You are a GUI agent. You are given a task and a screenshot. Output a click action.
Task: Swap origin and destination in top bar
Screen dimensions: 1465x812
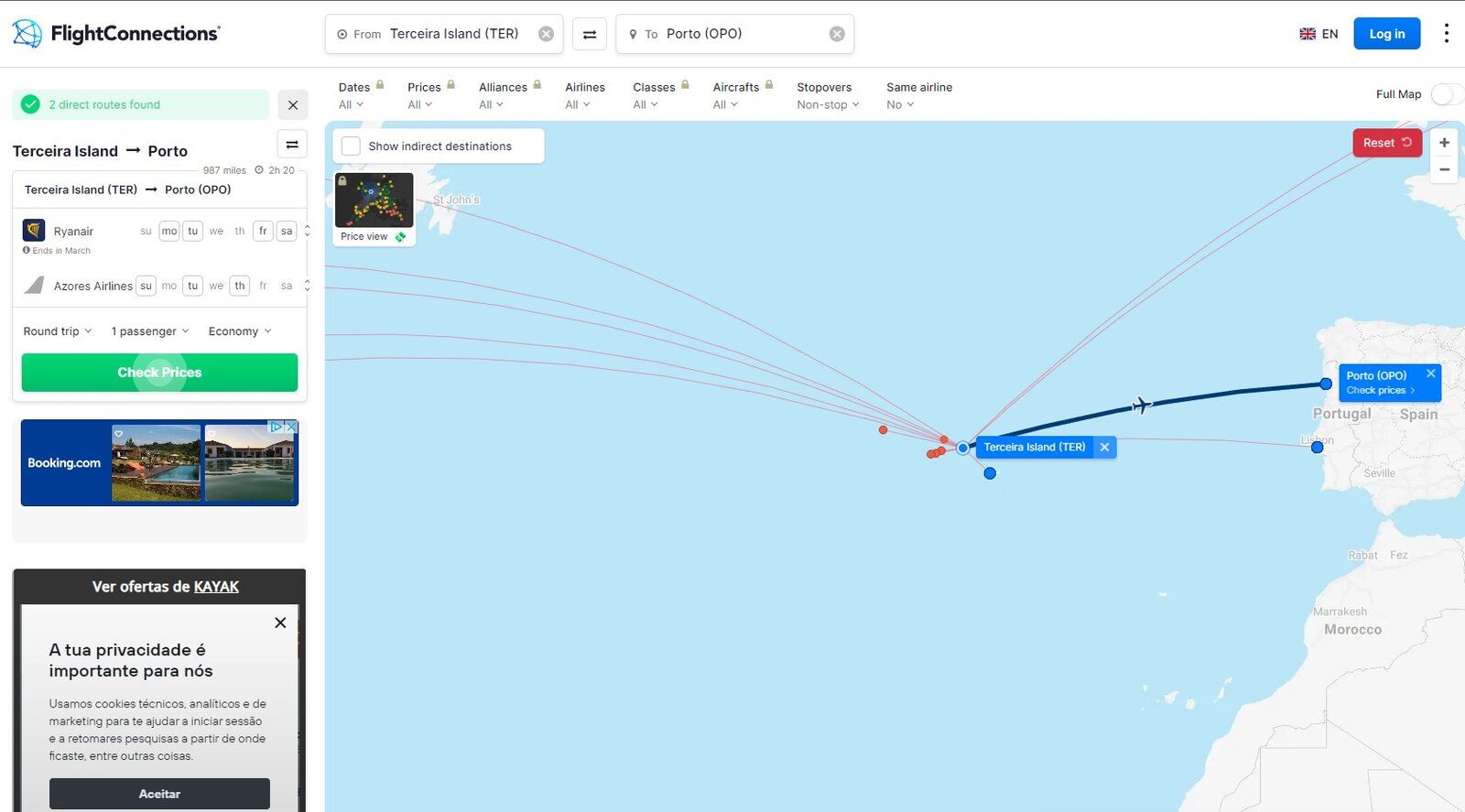click(590, 34)
